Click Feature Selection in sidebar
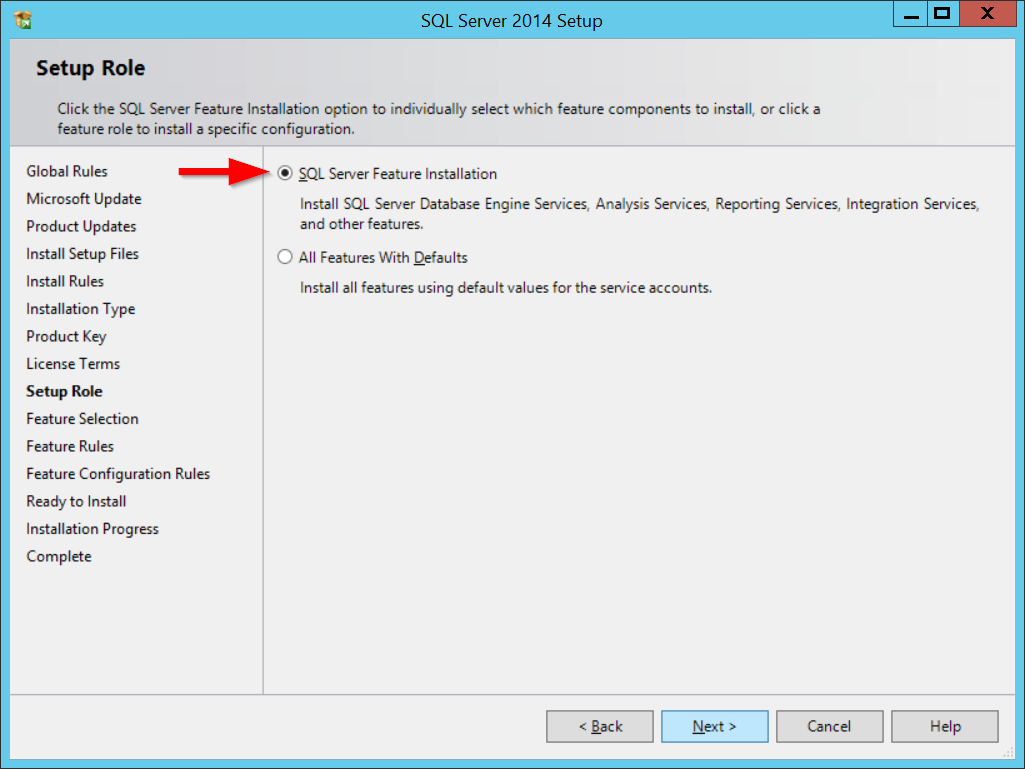 point(82,419)
